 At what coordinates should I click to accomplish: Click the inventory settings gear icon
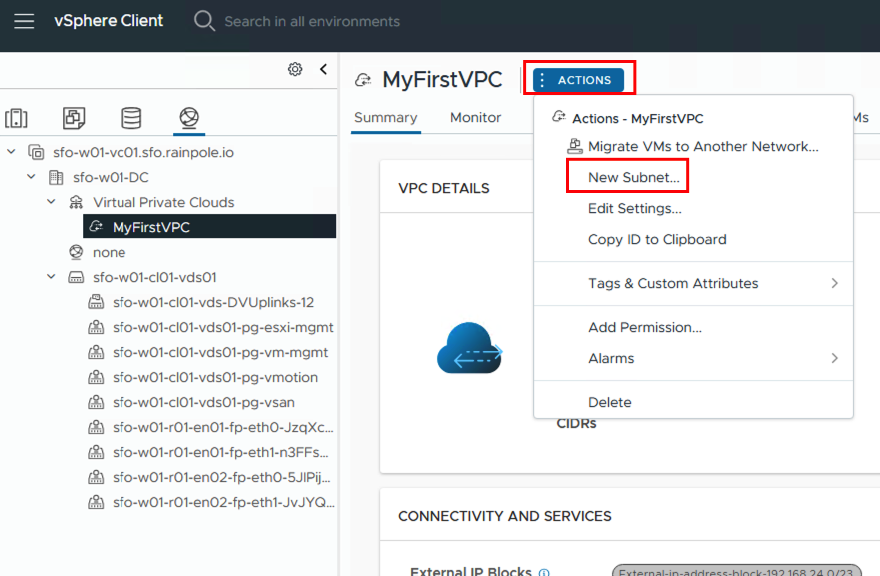click(x=295, y=69)
